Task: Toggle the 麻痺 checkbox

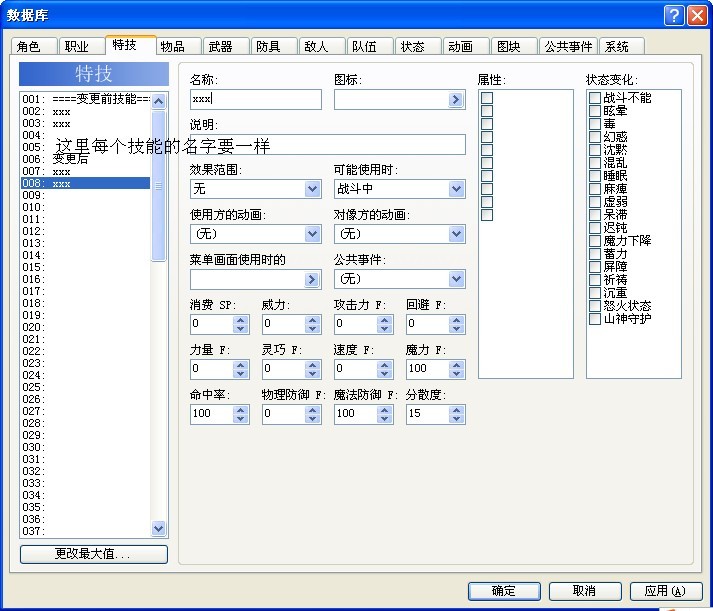Action: pyautogui.click(x=595, y=189)
